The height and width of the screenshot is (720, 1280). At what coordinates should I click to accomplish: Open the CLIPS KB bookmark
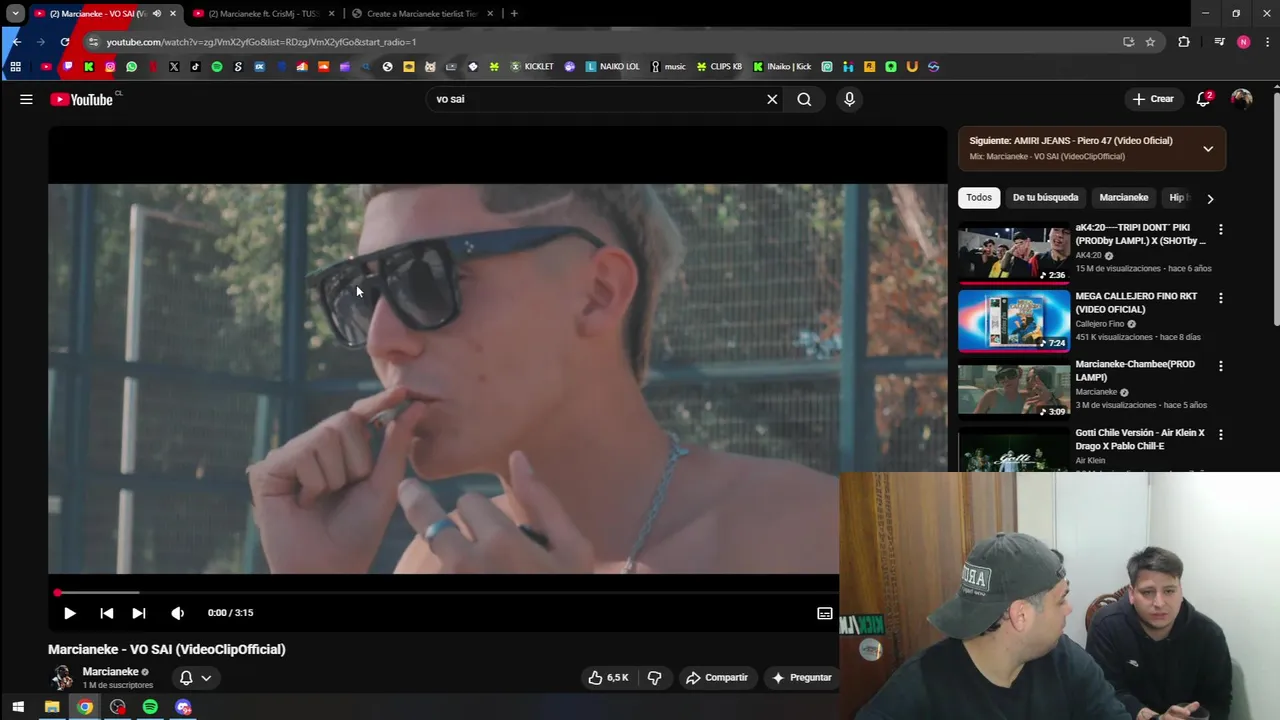[719, 67]
